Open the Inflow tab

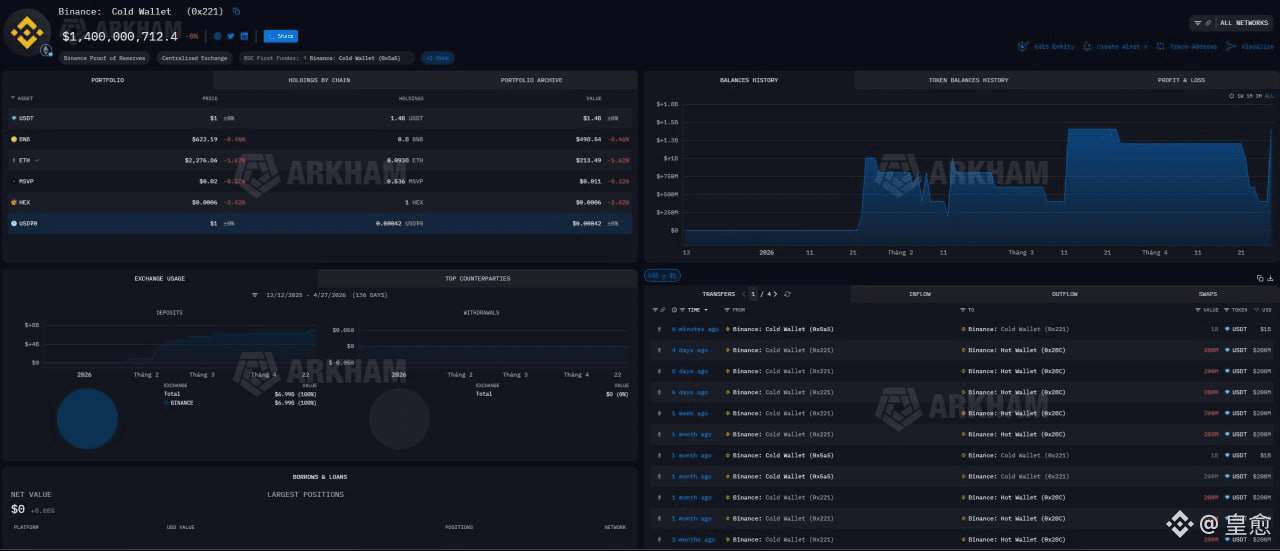[919, 294]
